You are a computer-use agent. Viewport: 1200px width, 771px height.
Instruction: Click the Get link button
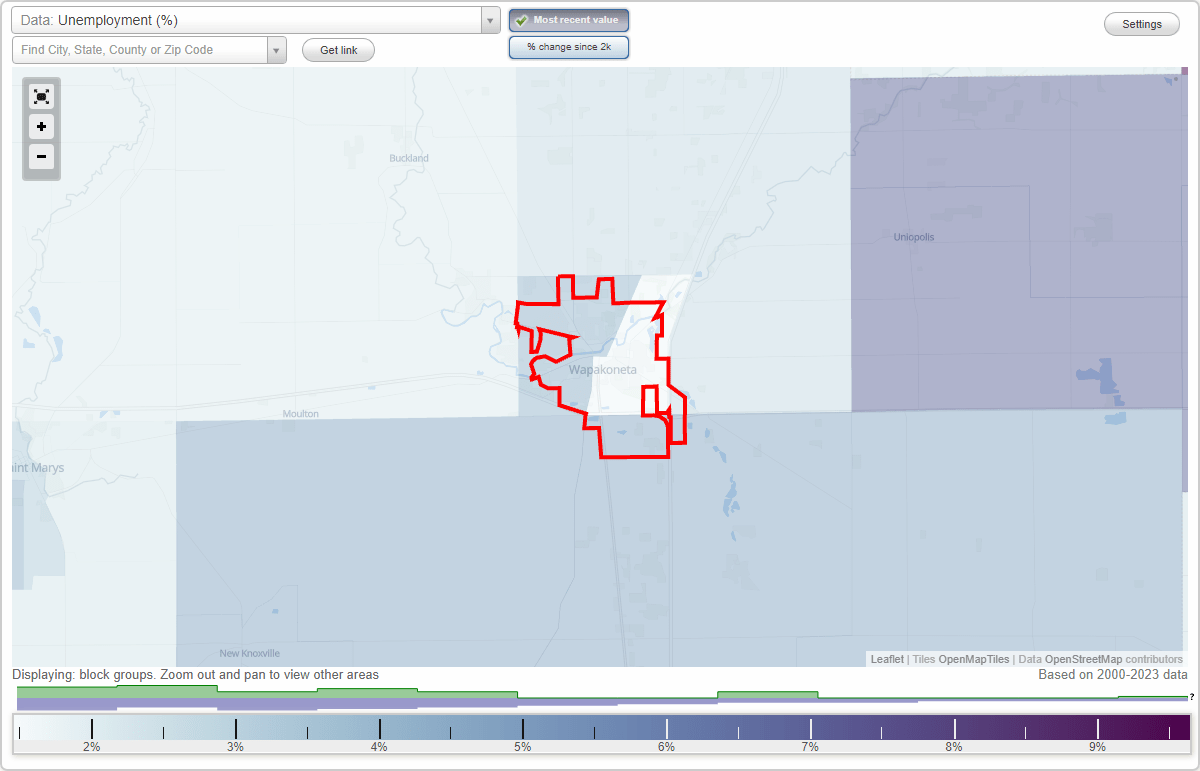coord(338,50)
